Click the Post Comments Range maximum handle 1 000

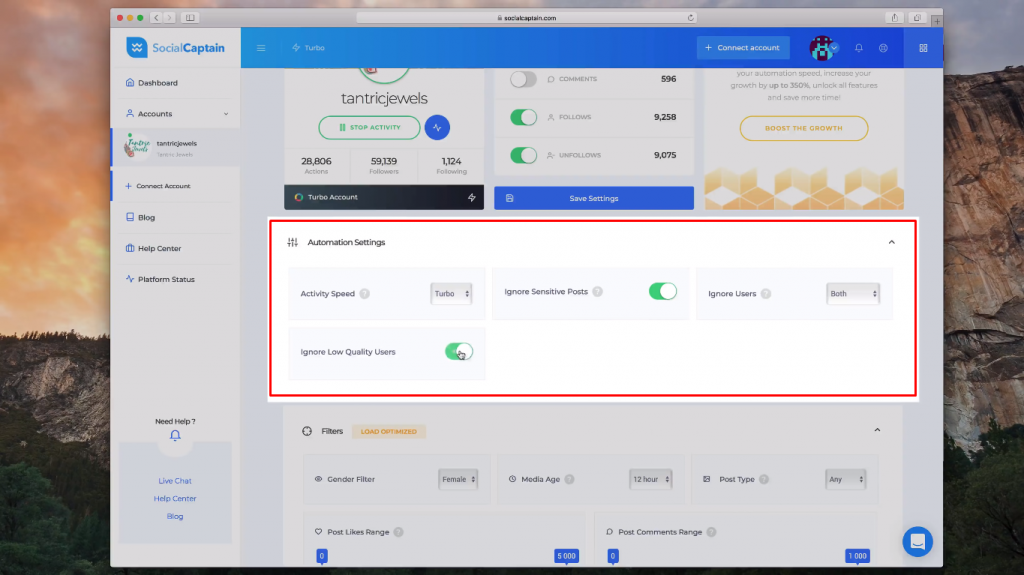[x=857, y=556]
